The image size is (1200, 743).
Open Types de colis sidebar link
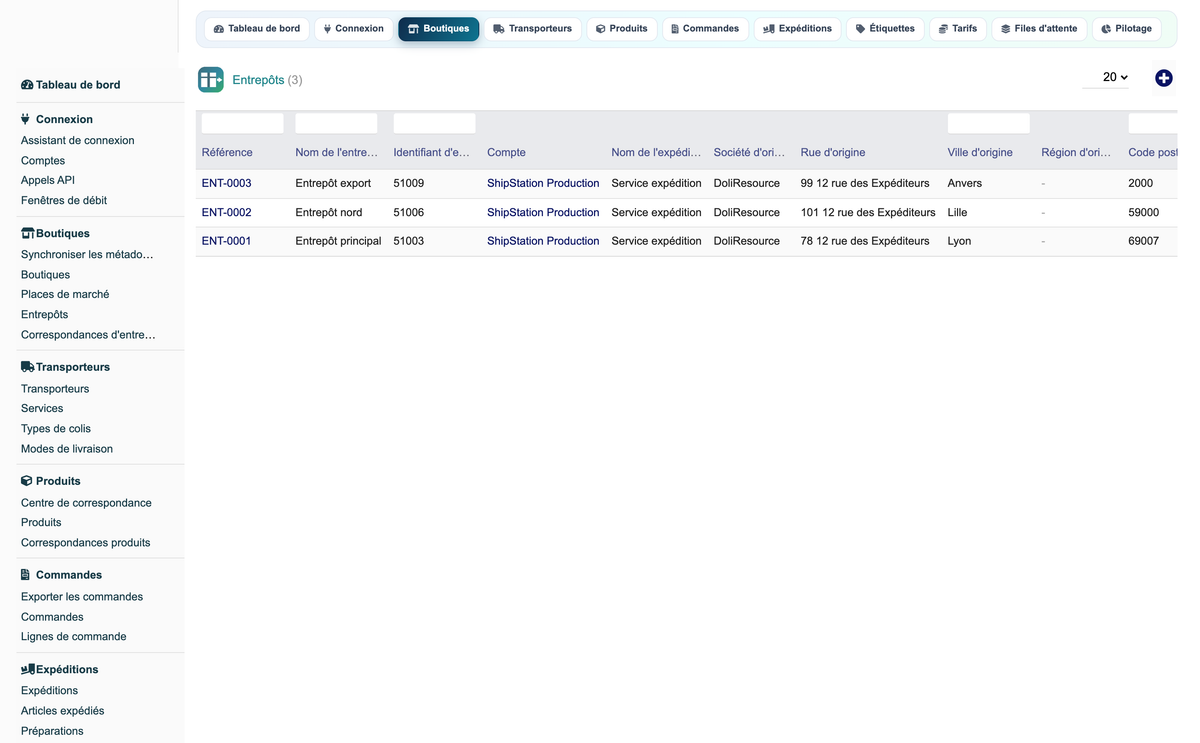click(56, 429)
